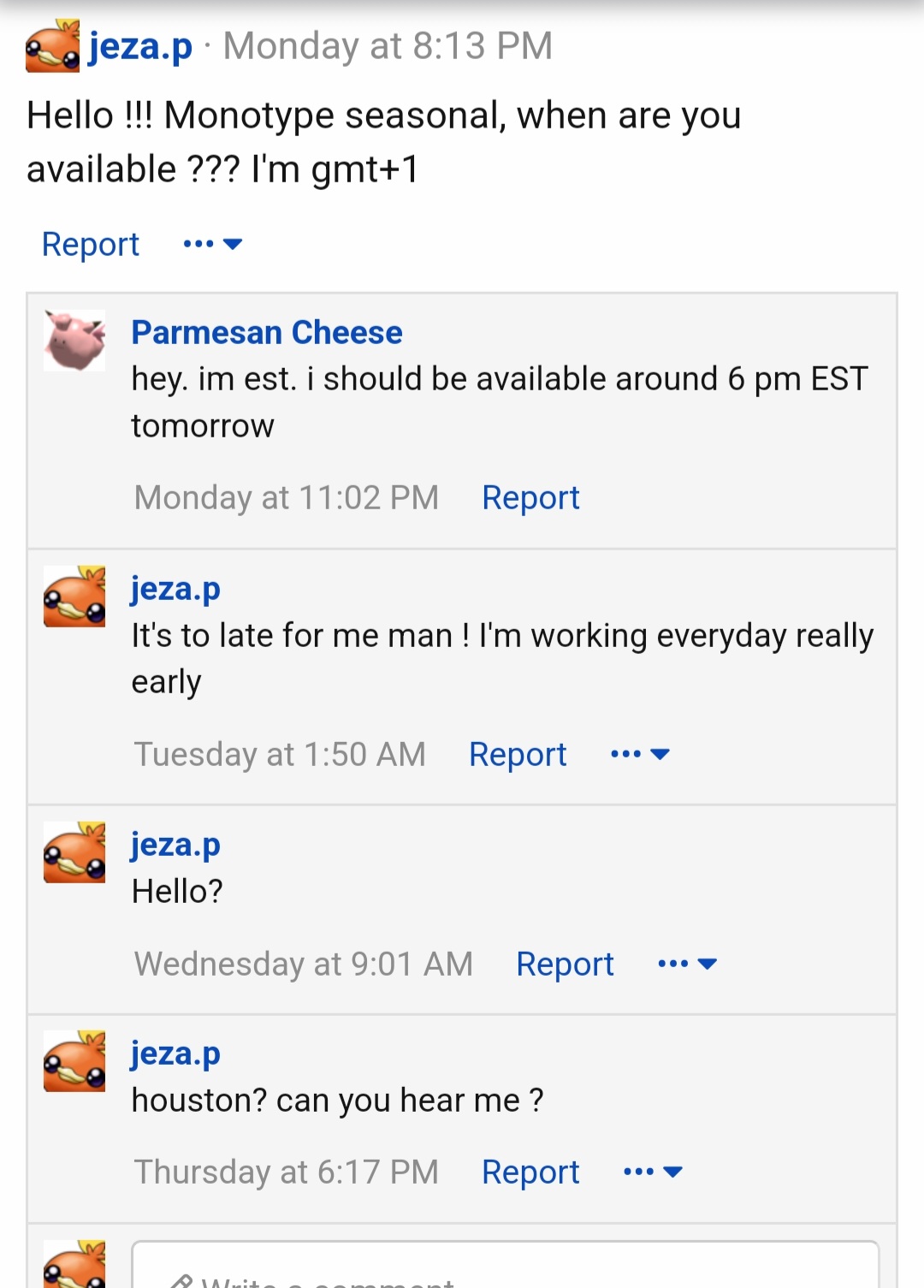Open jeza.p name on "Hello?" comment

coord(175,845)
